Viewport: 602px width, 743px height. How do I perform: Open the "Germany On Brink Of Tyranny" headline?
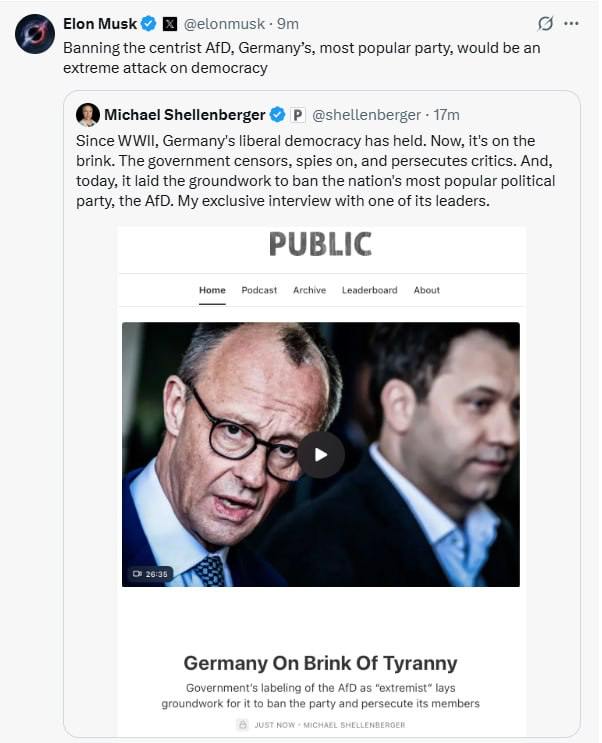click(320, 663)
